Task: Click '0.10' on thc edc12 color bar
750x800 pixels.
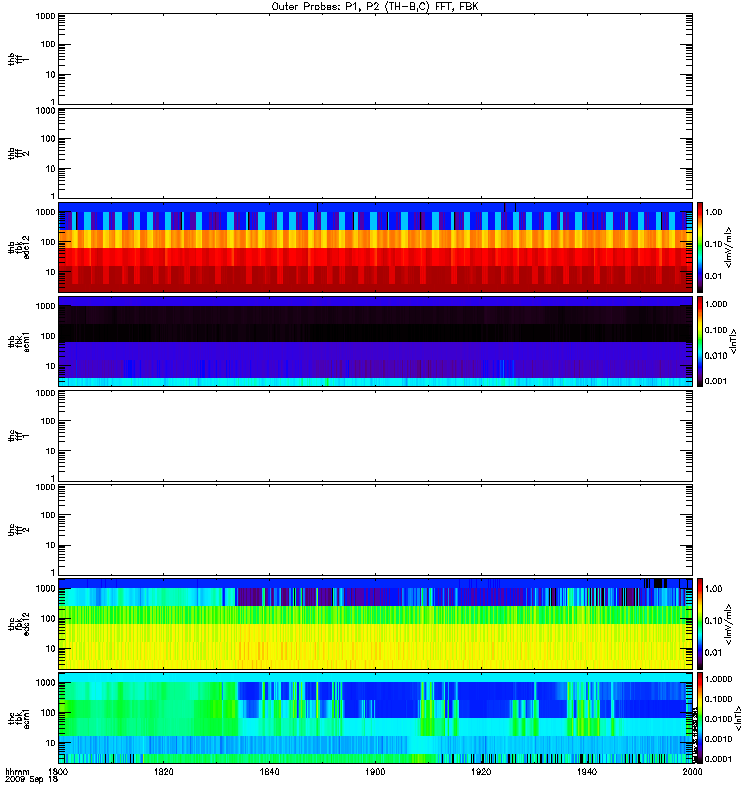Action: point(714,621)
